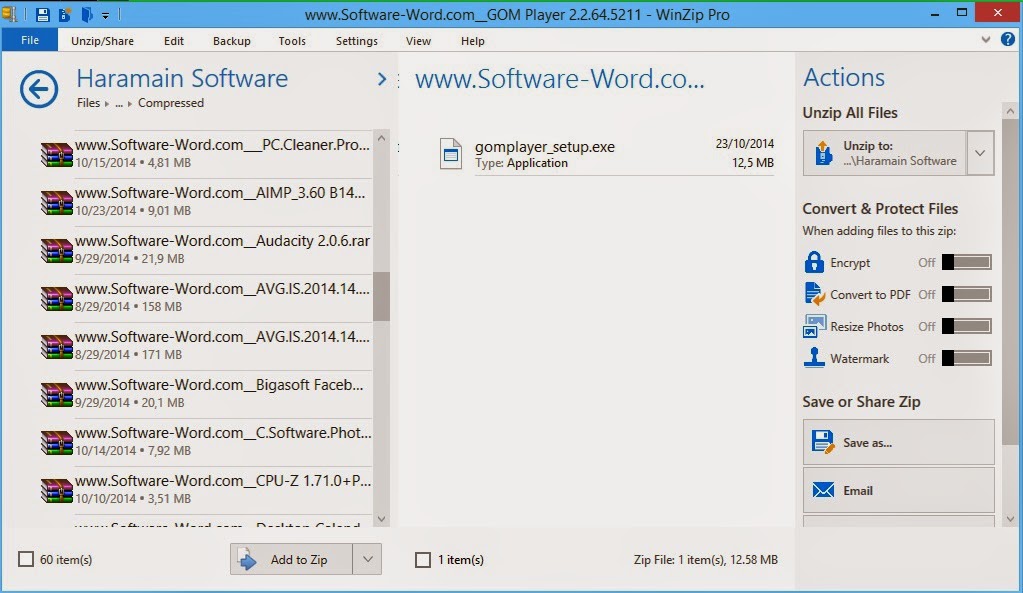Click the file list scroll down arrow
Screen dimensions: 1023x593
(x=382, y=519)
